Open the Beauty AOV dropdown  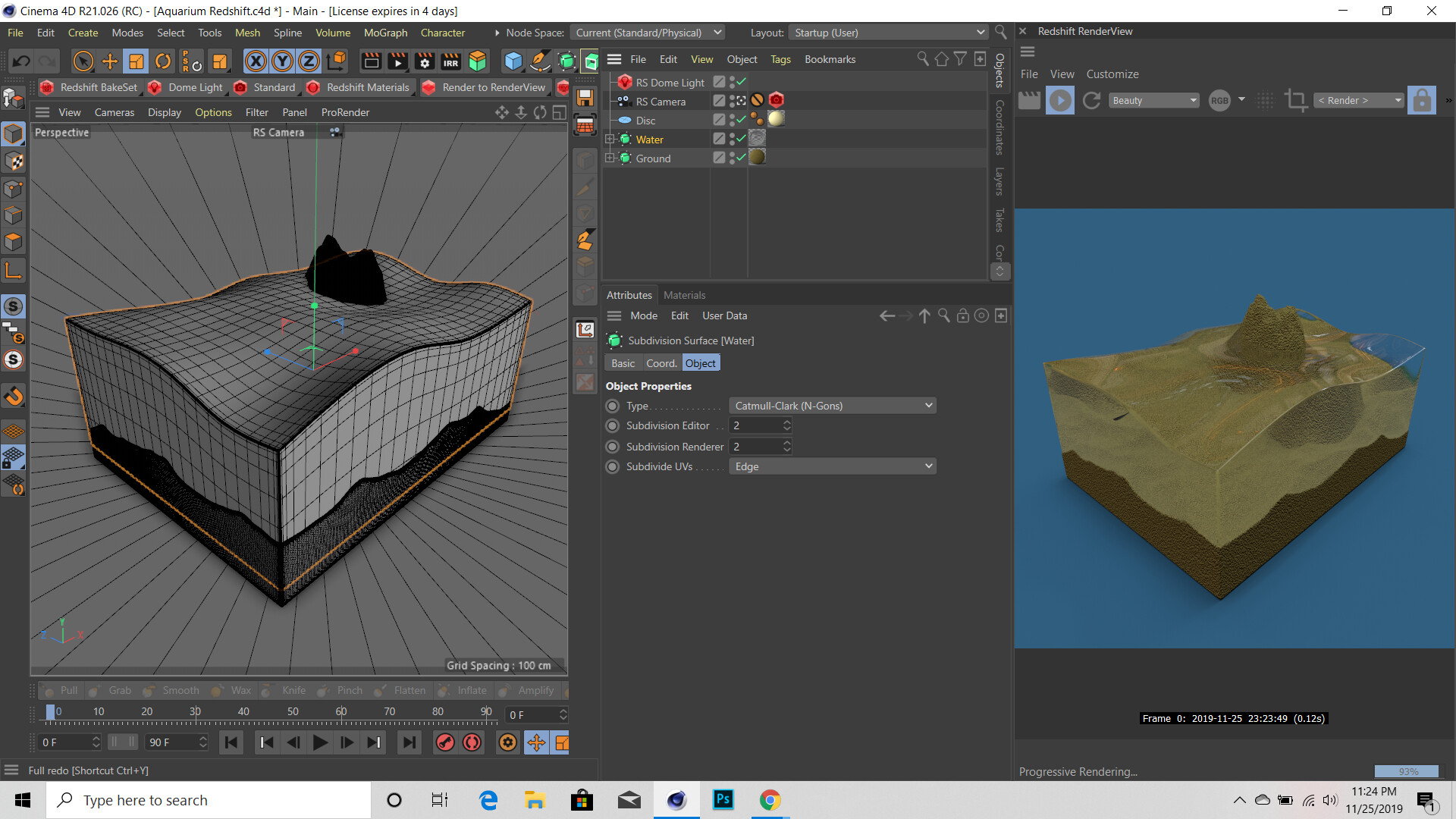[x=1154, y=100]
